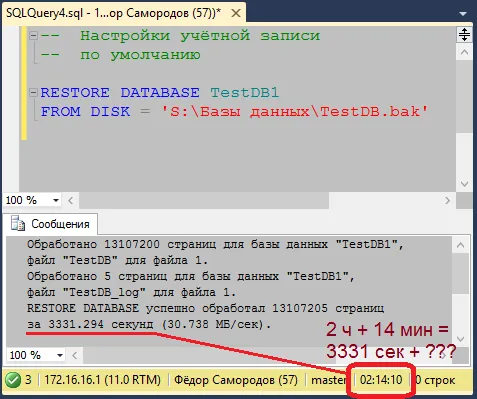Collapse the RESTORE DATABASE statement outline
The height and width of the screenshot is (399, 477).
[33, 92]
